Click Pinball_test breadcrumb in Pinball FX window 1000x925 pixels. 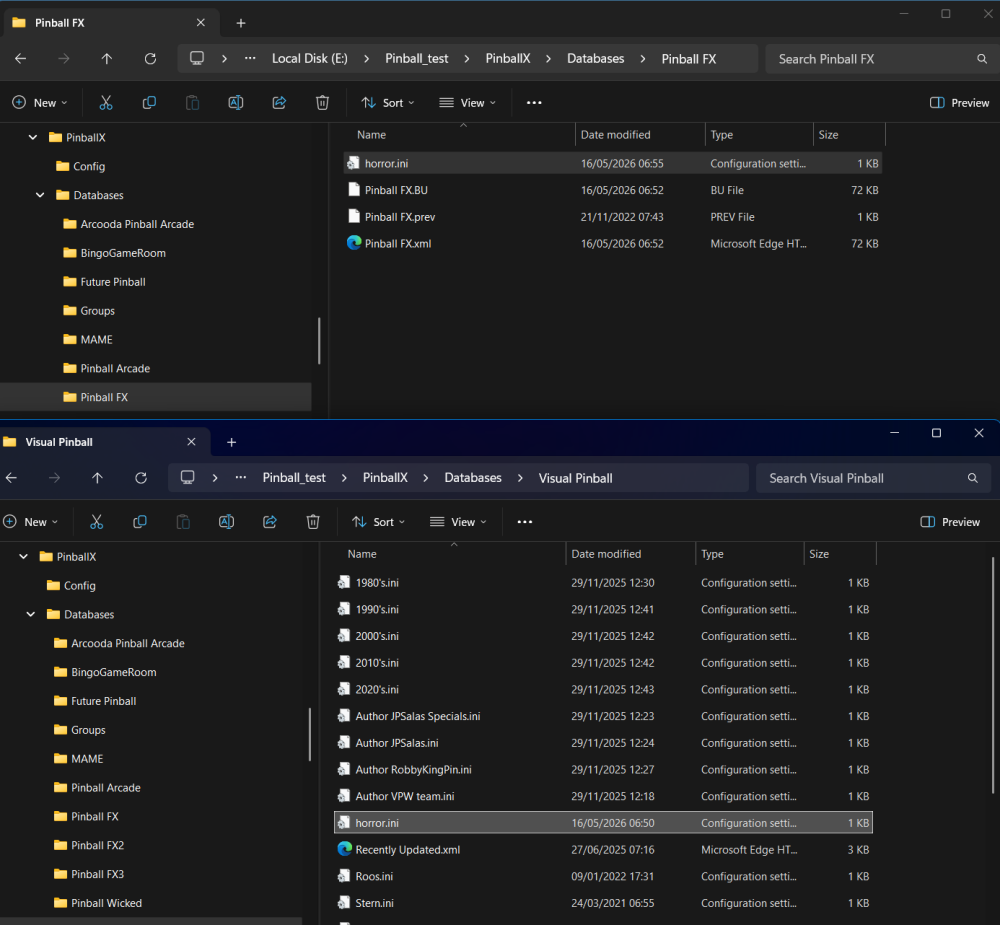point(416,59)
